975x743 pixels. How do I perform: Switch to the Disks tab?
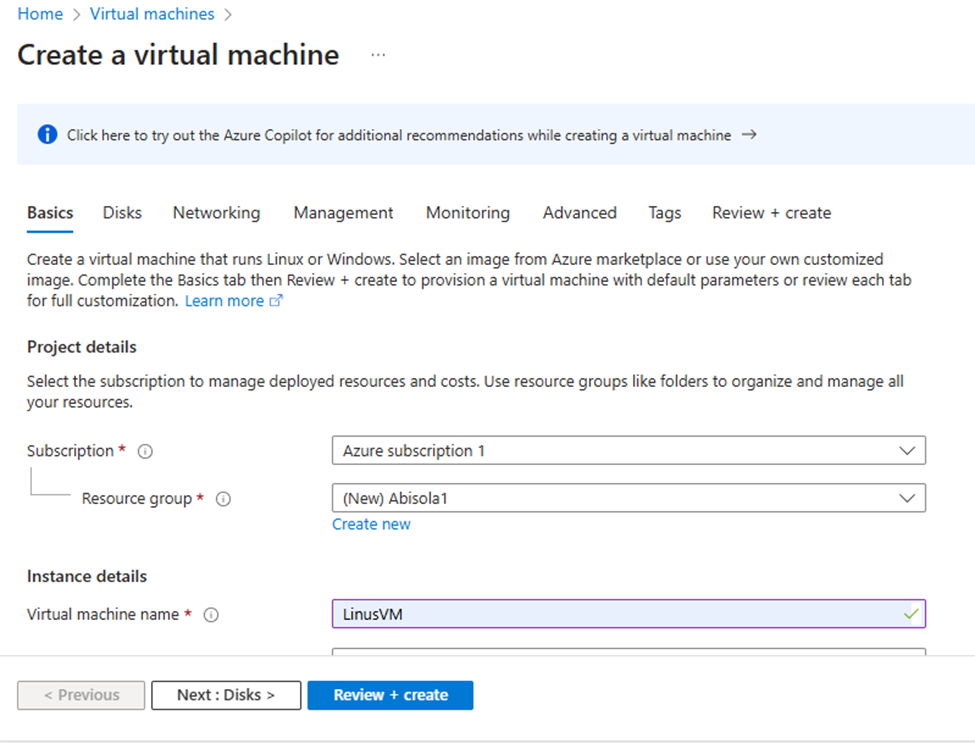click(122, 213)
